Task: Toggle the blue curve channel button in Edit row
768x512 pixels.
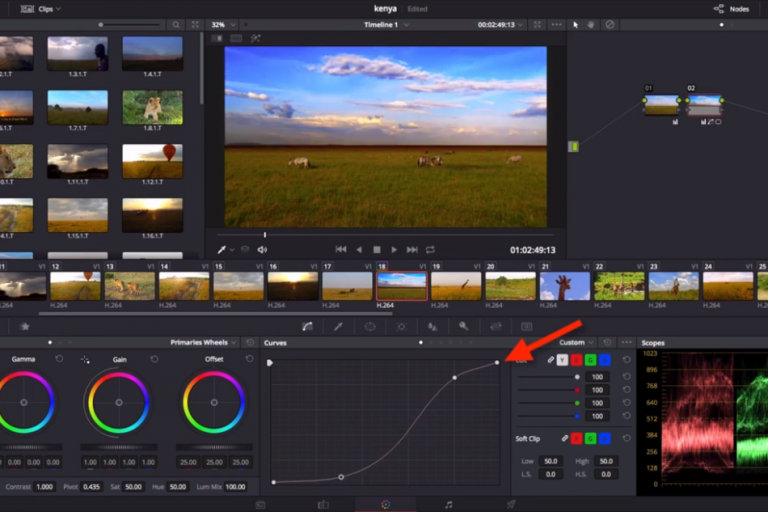Action: (x=605, y=360)
